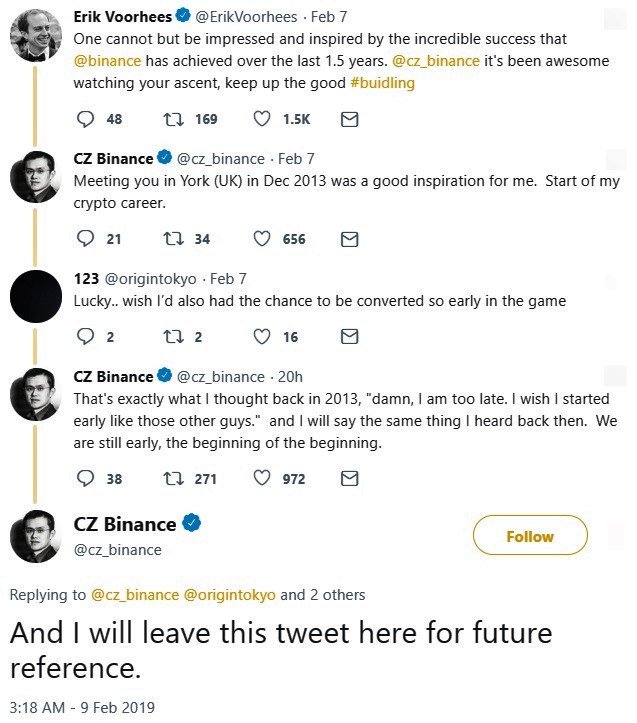The image size is (637, 723).
Task: Retweet CZ's York meeting tweet
Action: pos(173,239)
